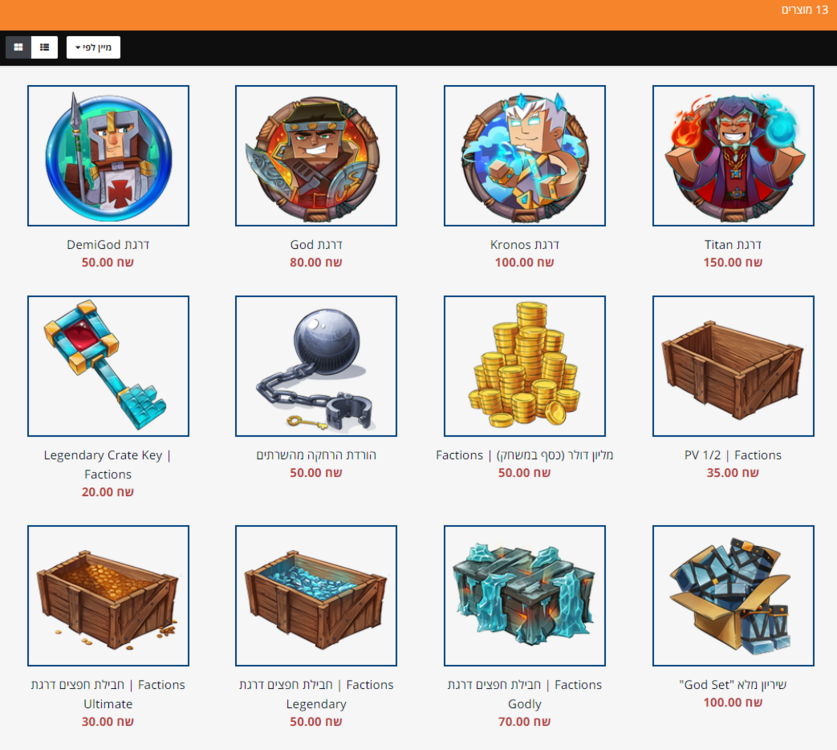Switch to list view layout

click(45, 48)
